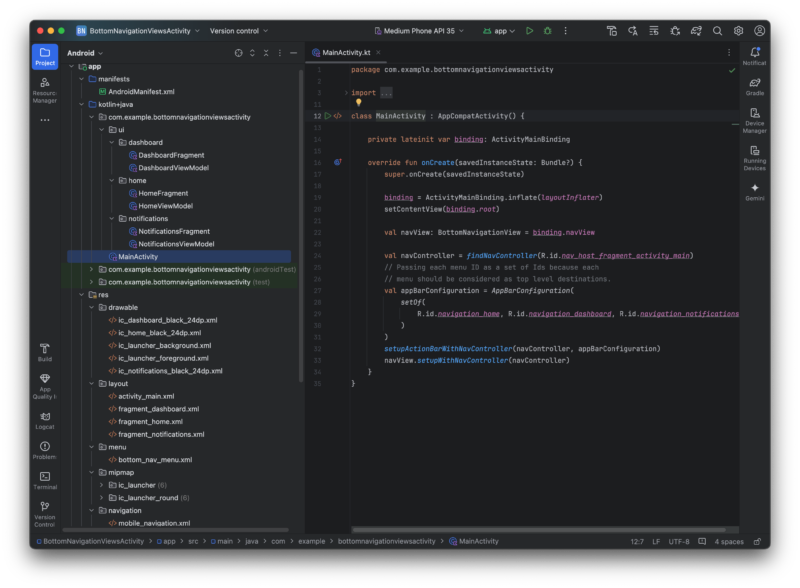Toggle the Project tool window
800x588 pixels.
point(45,56)
